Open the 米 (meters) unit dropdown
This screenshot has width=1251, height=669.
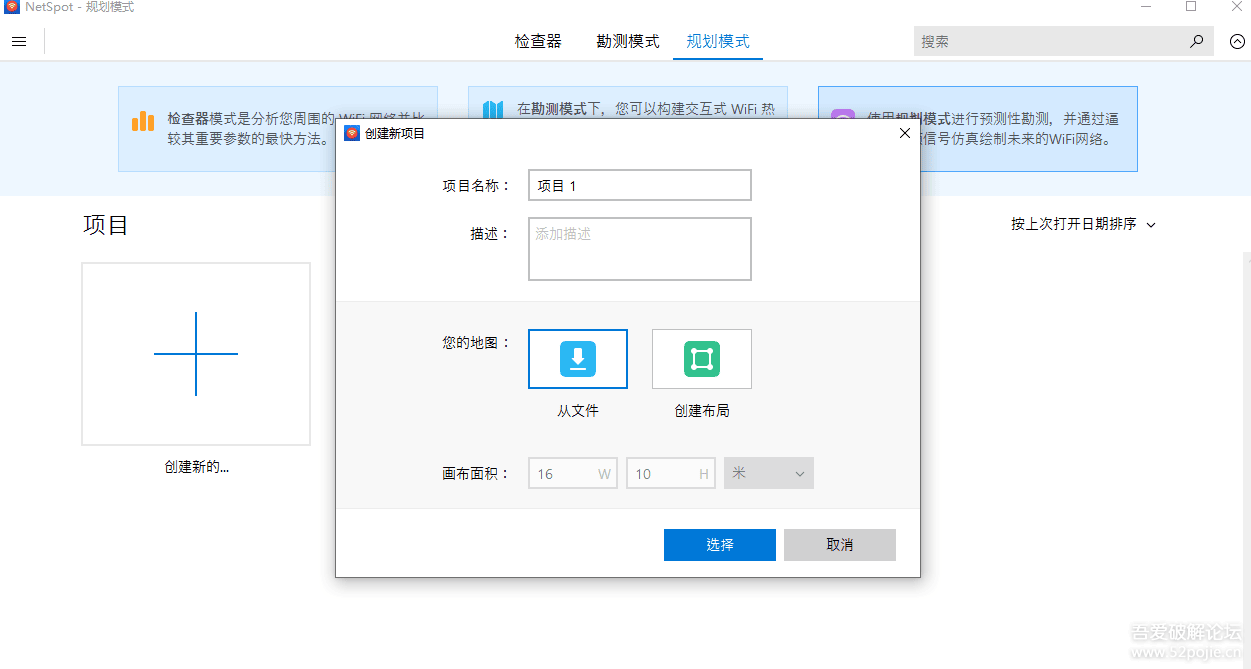tap(768, 472)
